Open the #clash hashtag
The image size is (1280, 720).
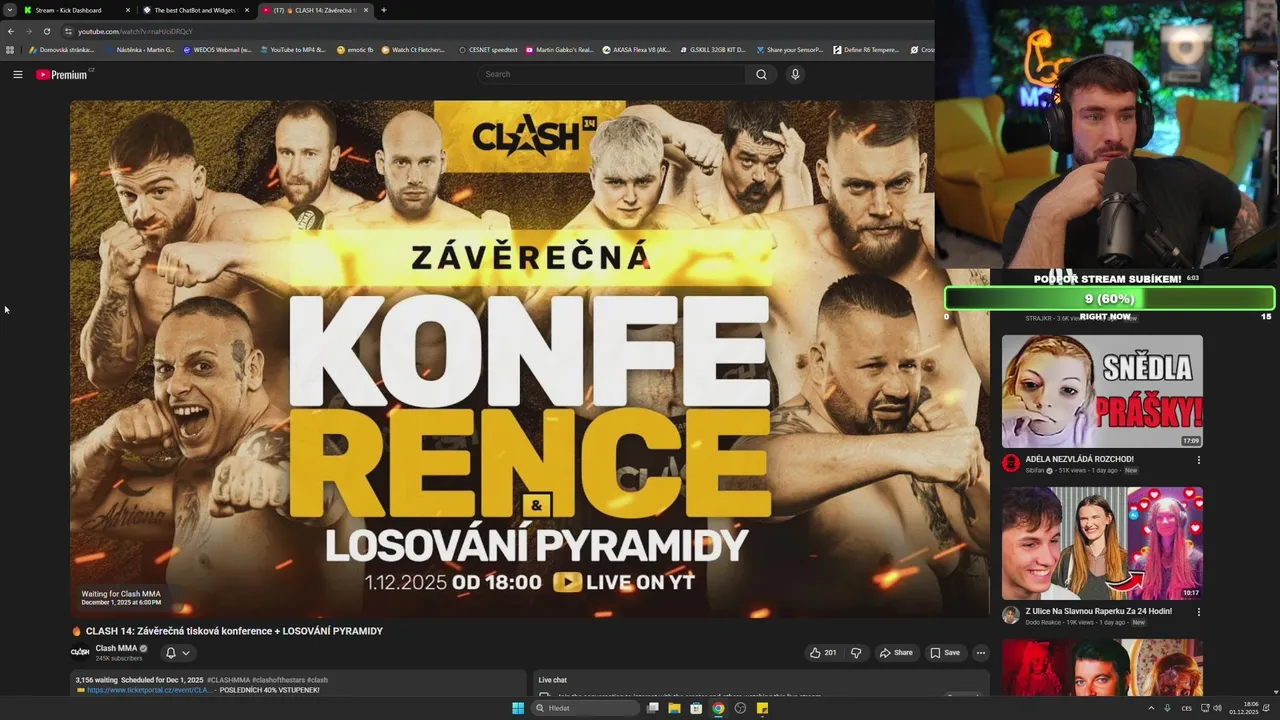pos(317,680)
